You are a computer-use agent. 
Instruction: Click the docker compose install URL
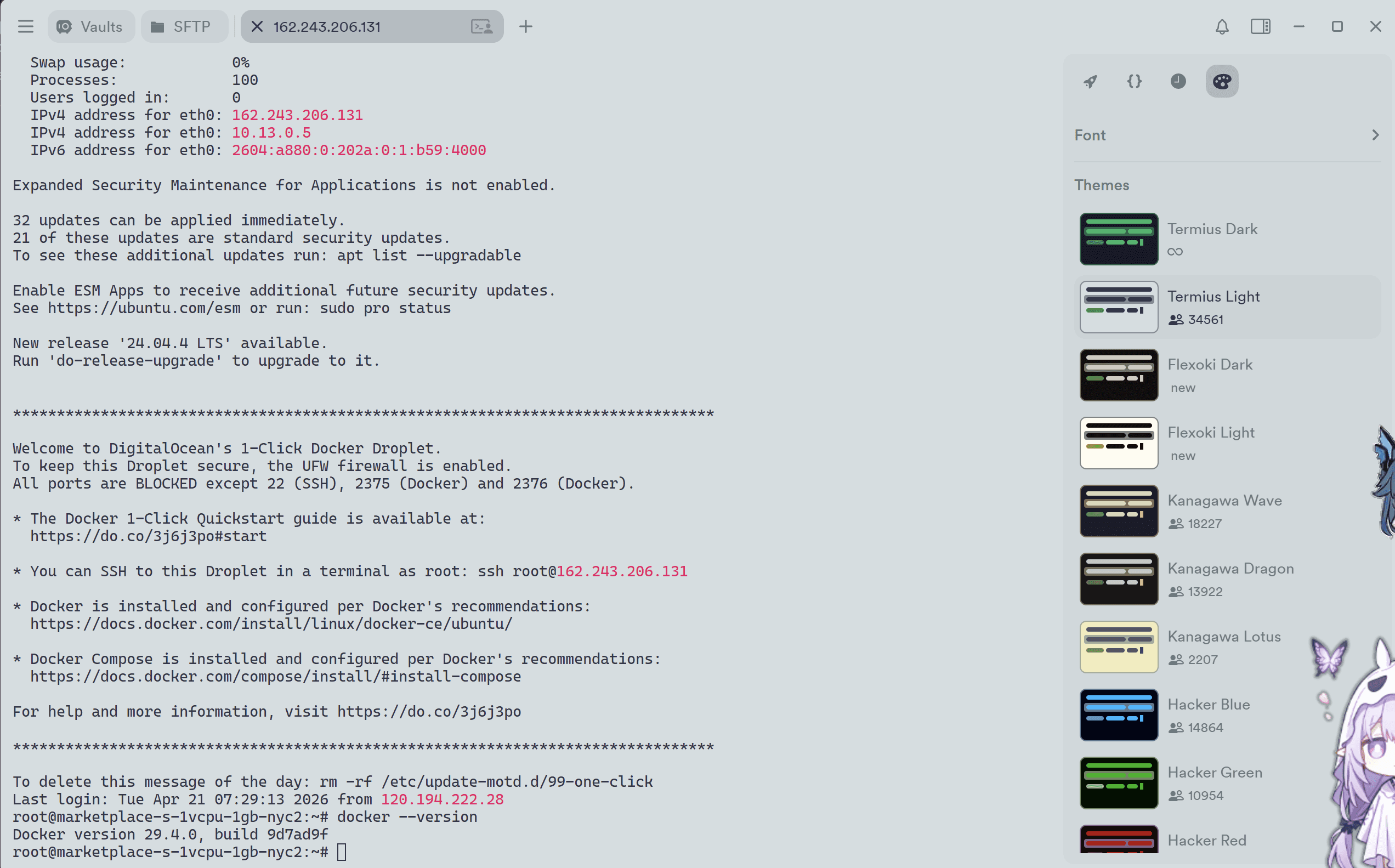click(276, 676)
